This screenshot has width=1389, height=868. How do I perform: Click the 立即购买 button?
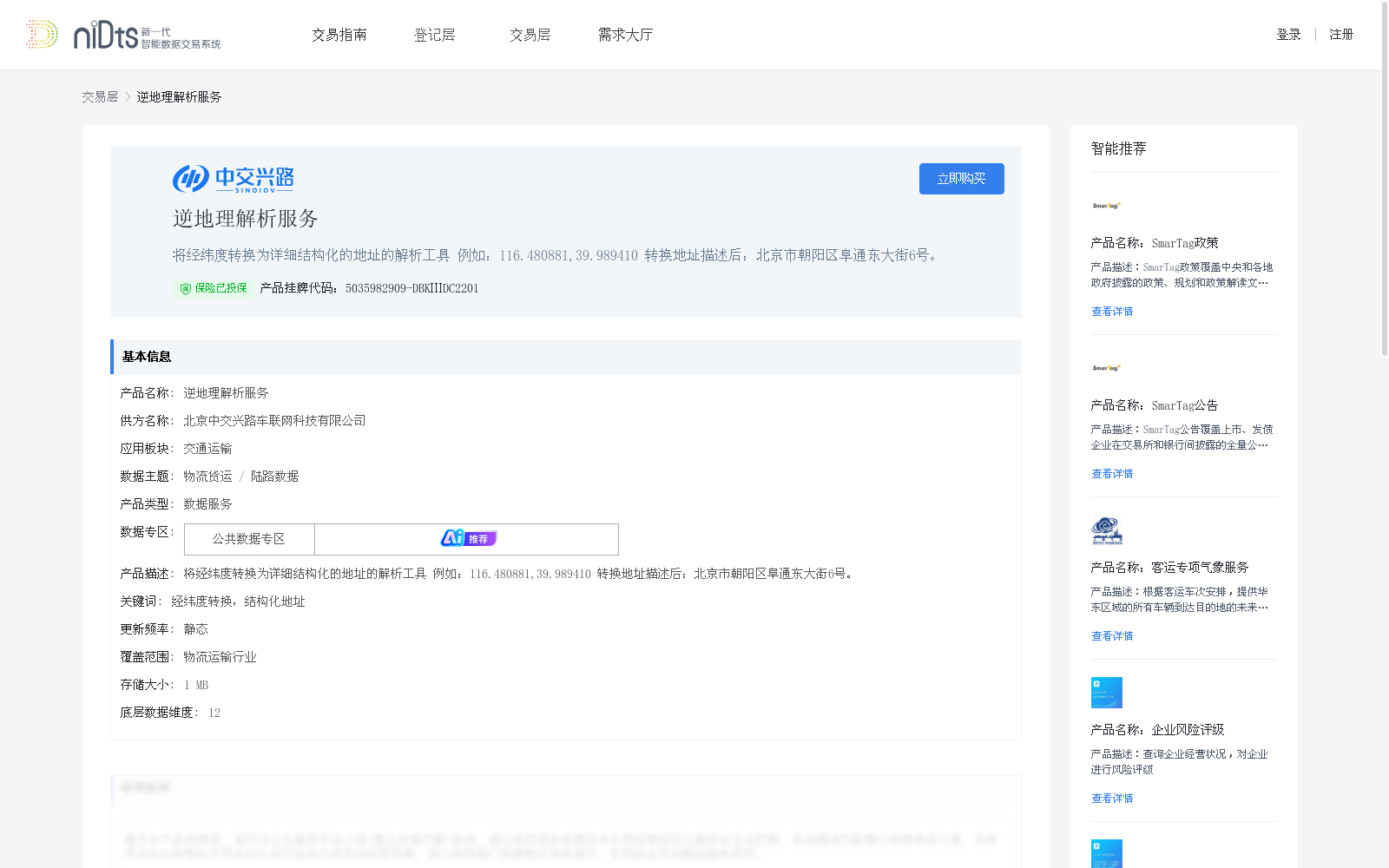(962, 179)
